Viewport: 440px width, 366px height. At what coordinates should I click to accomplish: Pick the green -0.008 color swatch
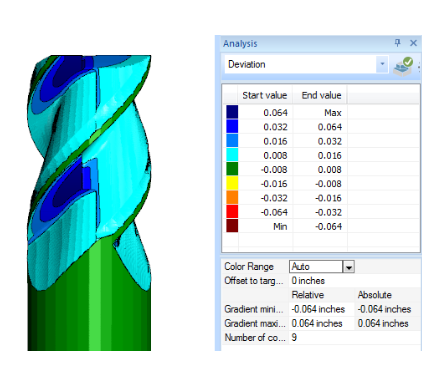click(232, 169)
